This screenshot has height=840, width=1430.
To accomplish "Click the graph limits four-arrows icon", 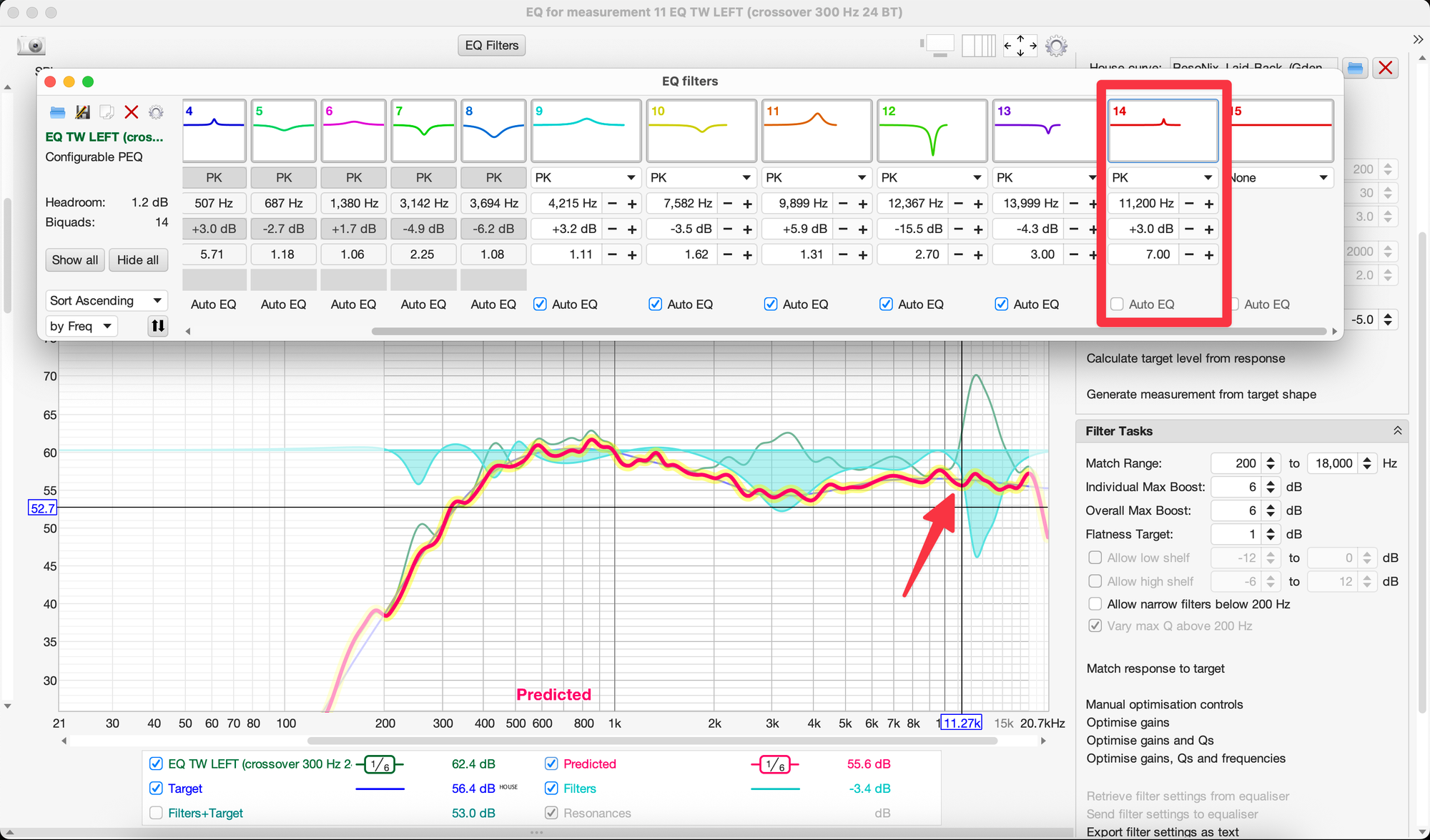I will [x=1020, y=46].
